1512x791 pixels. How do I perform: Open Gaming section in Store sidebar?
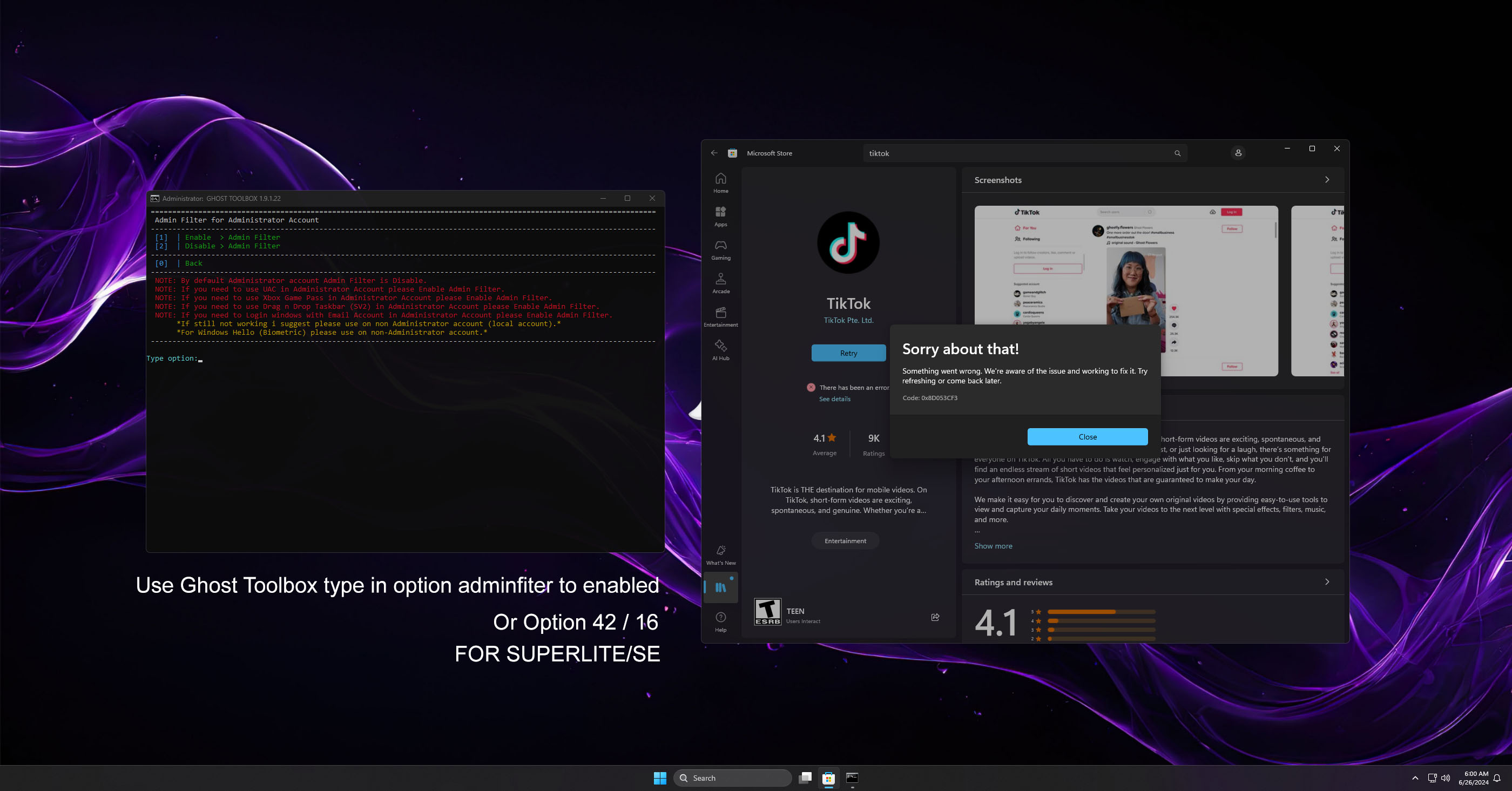click(721, 250)
